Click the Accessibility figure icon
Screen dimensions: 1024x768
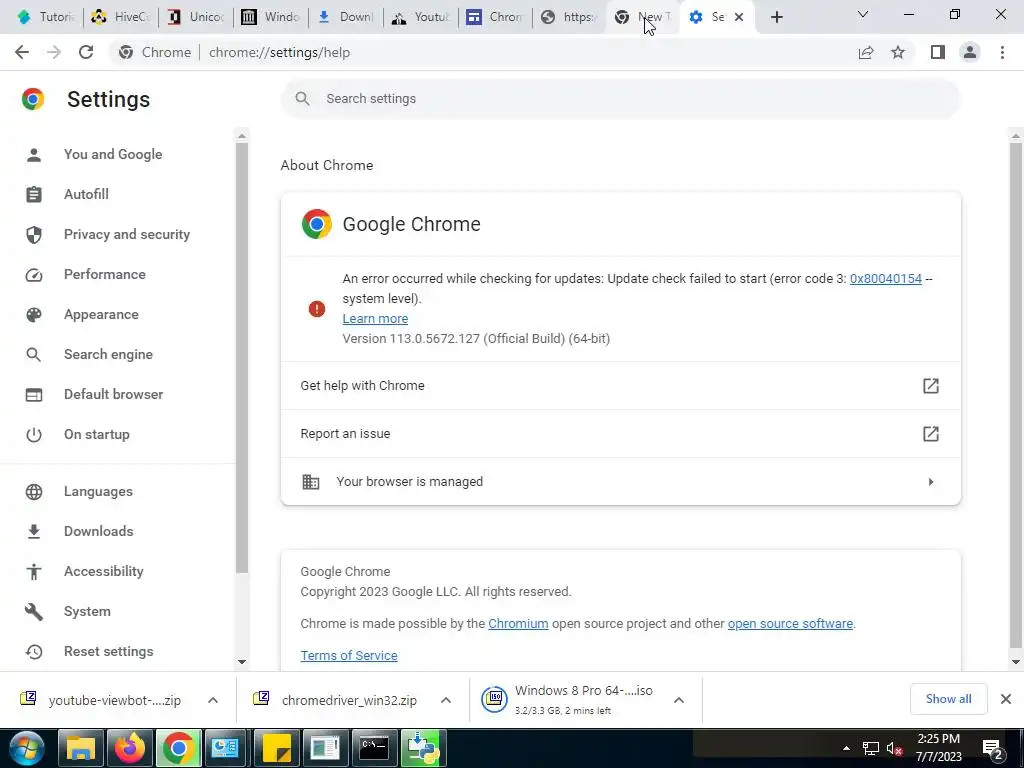click(x=33, y=571)
